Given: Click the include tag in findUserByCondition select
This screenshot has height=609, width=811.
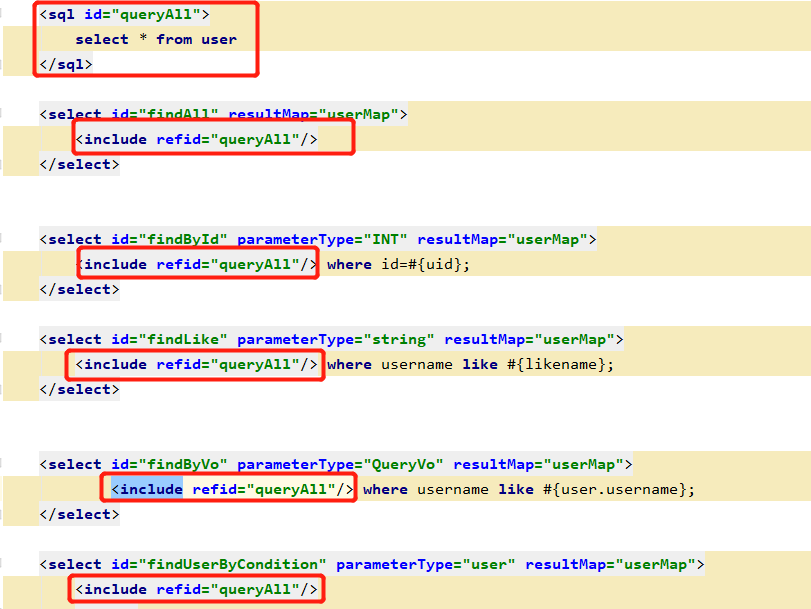Looking at the screenshot, I should 197,589.
